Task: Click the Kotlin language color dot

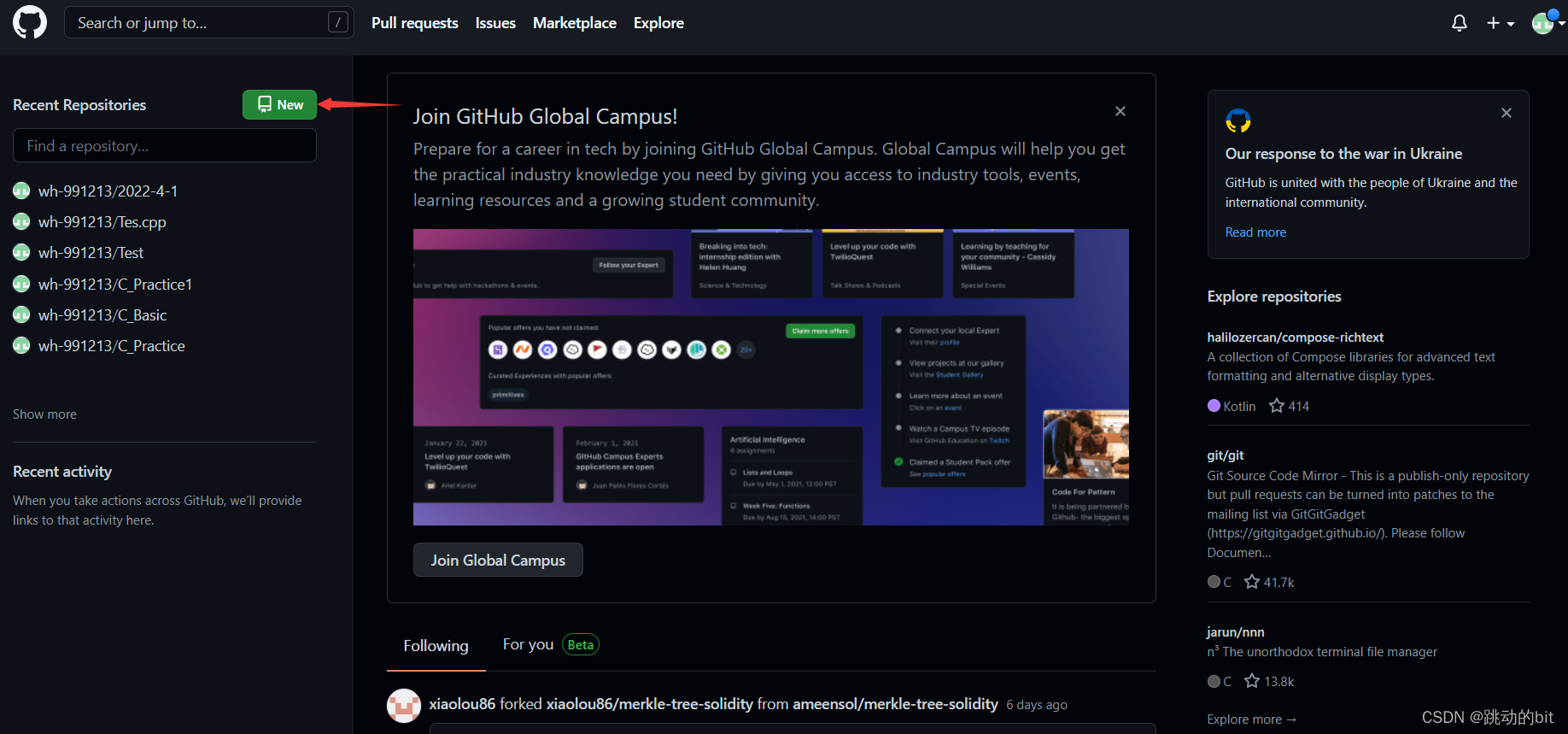Action: (1214, 406)
